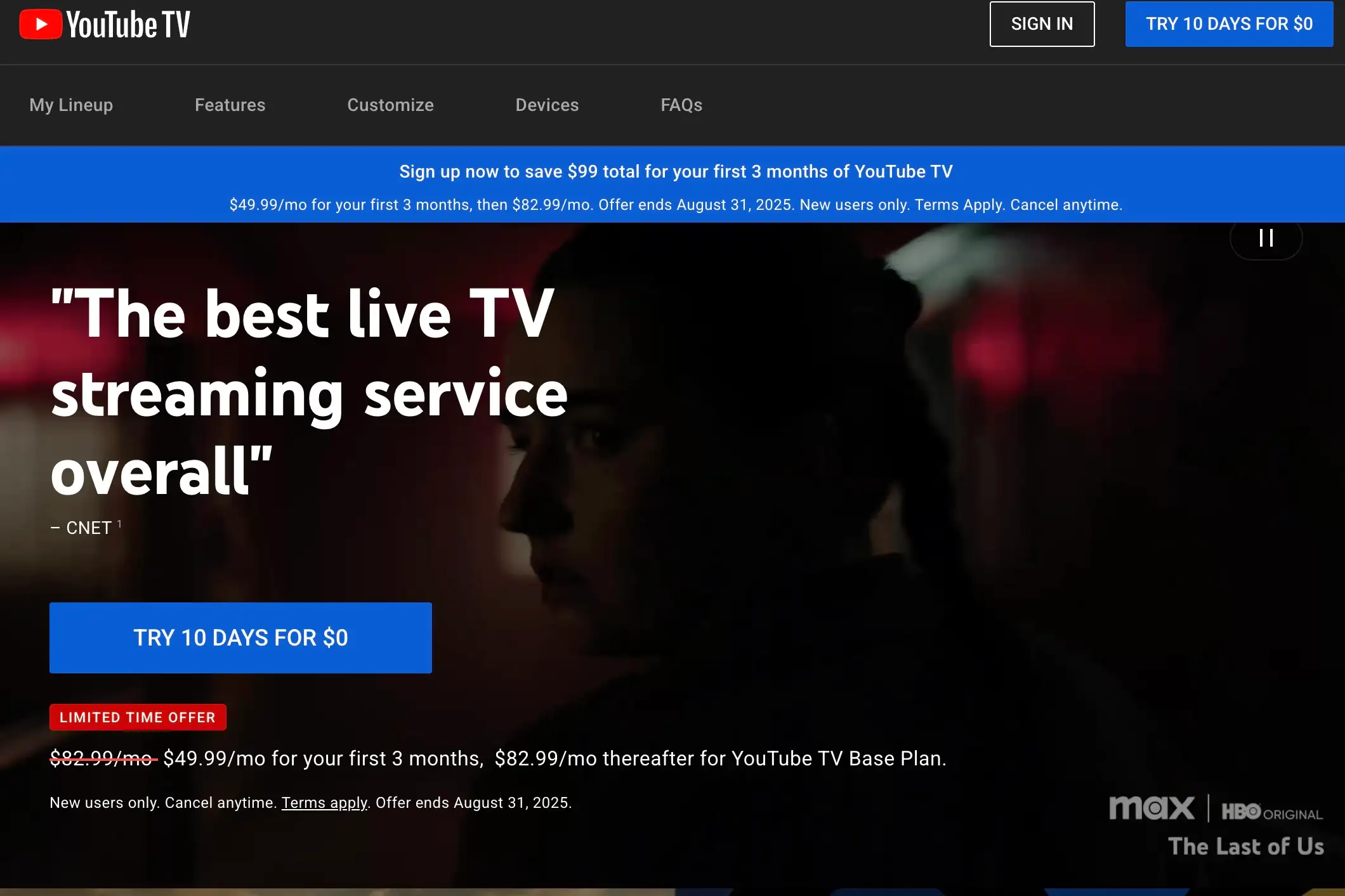Click the "The best live TV" headline quote
This screenshot has height=896, width=1345.
pyautogui.click(x=309, y=393)
